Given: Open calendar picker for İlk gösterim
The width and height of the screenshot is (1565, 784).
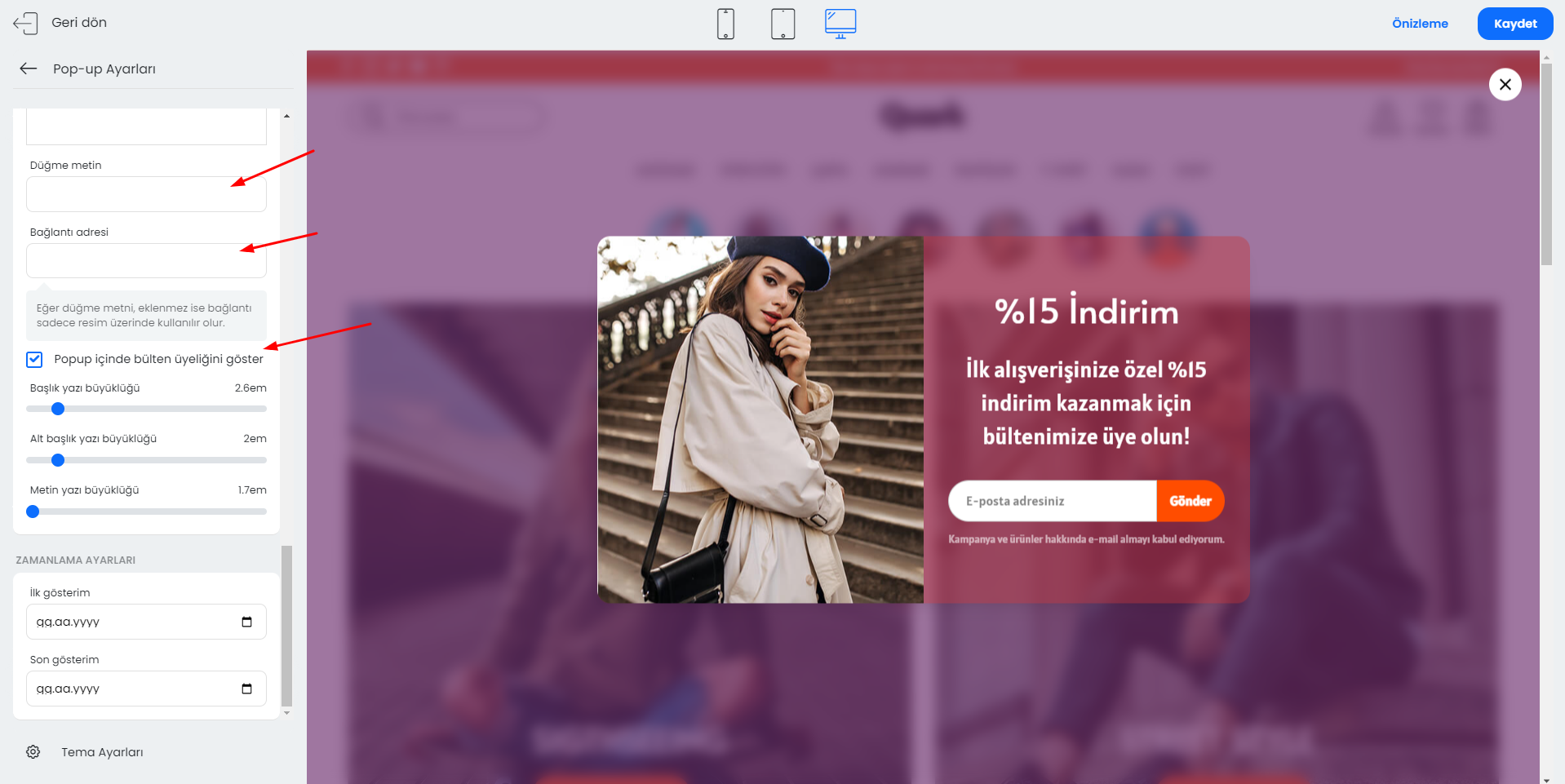Looking at the screenshot, I should pyautogui.click(x=246, y=622).
